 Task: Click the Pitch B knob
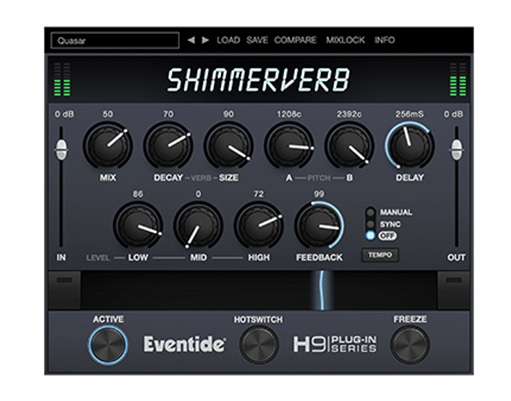click(349, 146)
